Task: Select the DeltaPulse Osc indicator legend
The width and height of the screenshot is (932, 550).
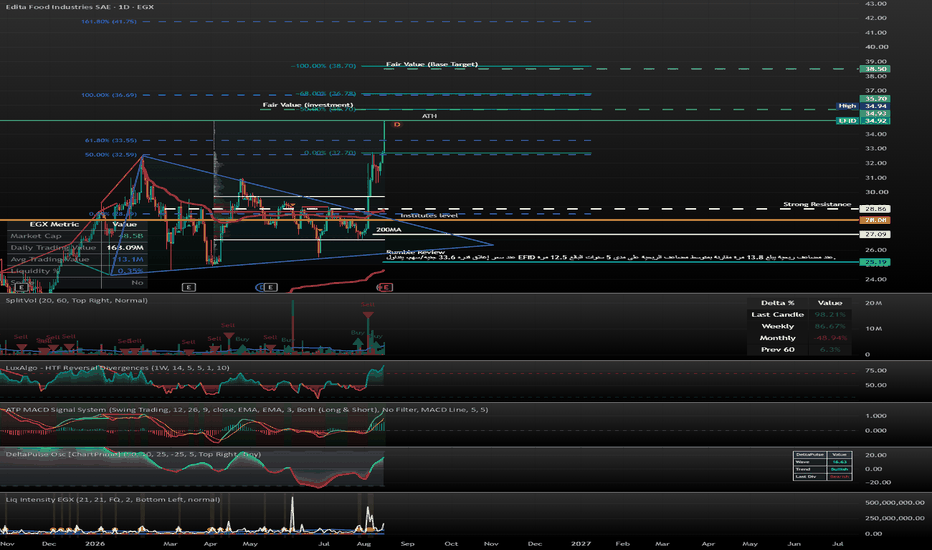Action: [x=133, y=454]
